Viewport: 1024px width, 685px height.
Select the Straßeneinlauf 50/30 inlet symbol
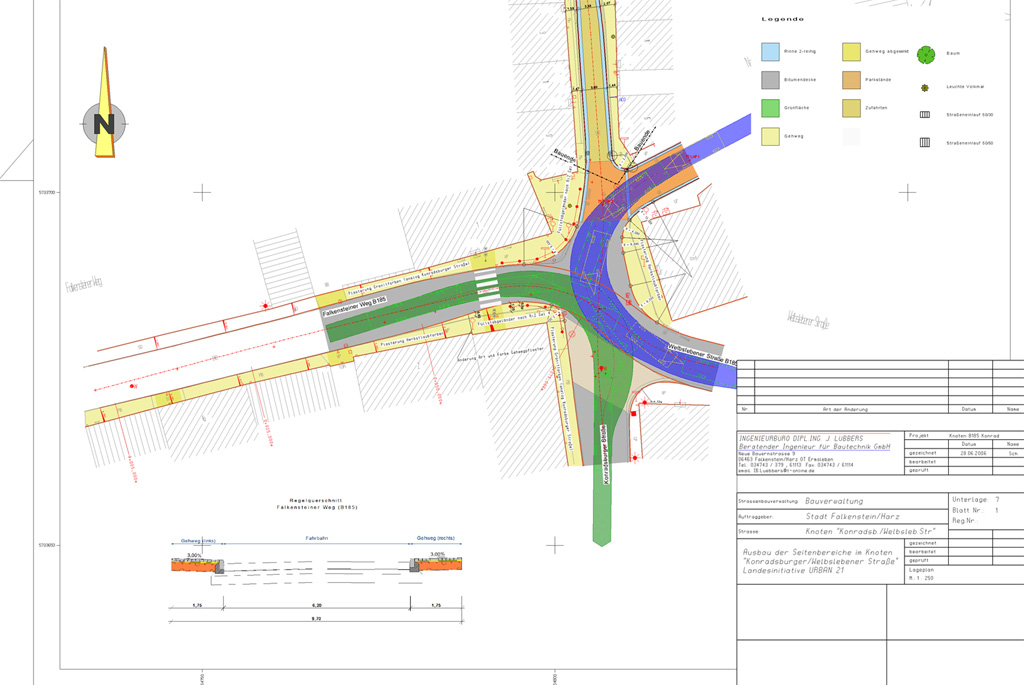click(925, 114)
